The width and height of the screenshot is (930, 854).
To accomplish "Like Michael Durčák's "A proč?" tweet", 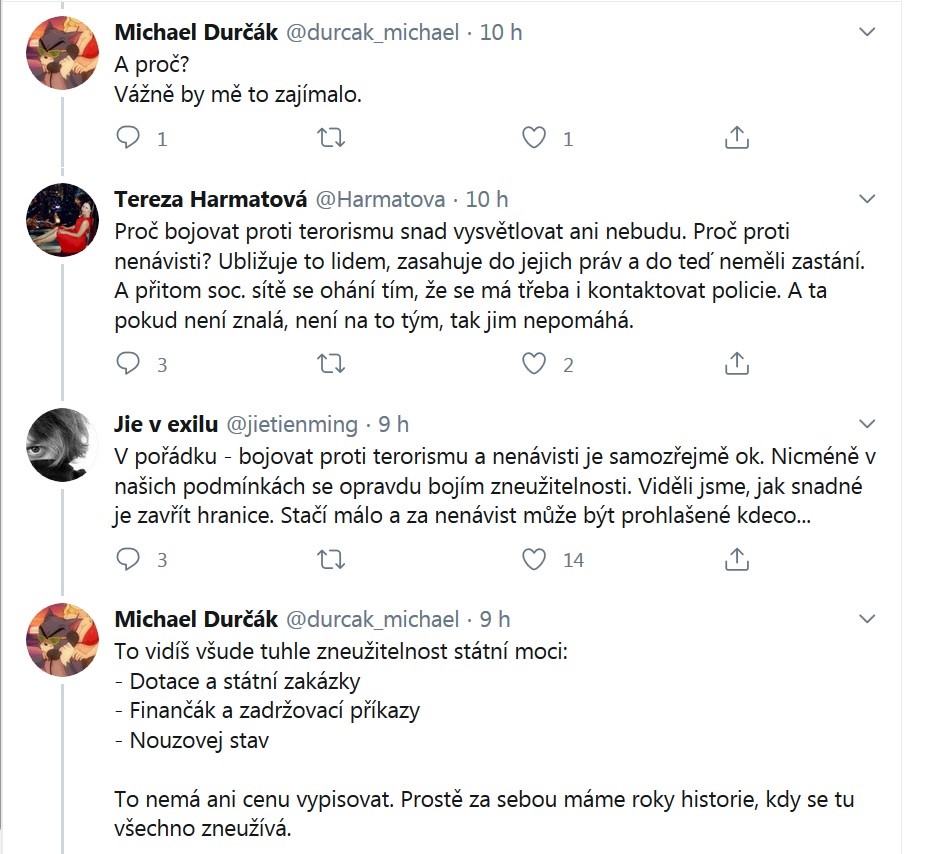I will 536,137.
